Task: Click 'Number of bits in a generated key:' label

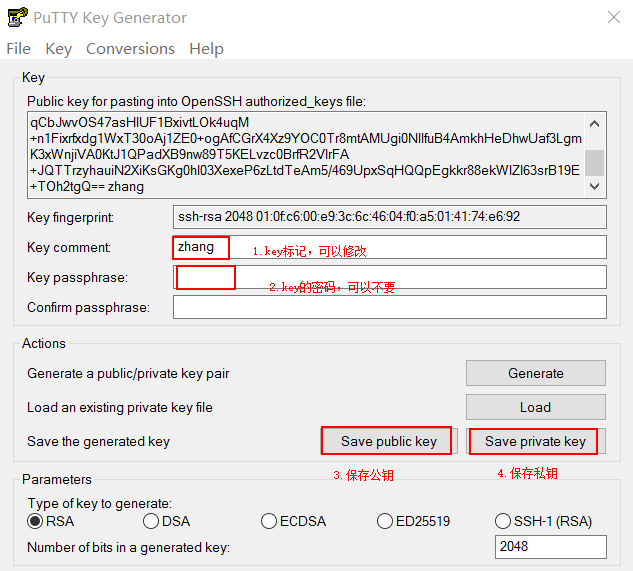Action: (128, 548)
